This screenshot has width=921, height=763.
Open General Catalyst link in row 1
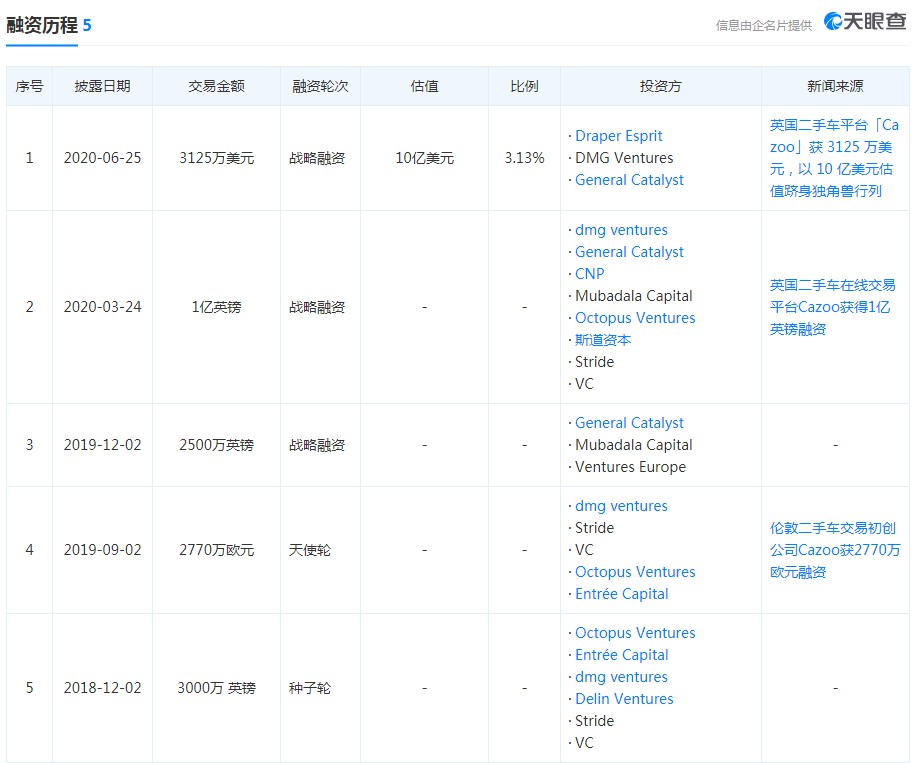[629, 180]
